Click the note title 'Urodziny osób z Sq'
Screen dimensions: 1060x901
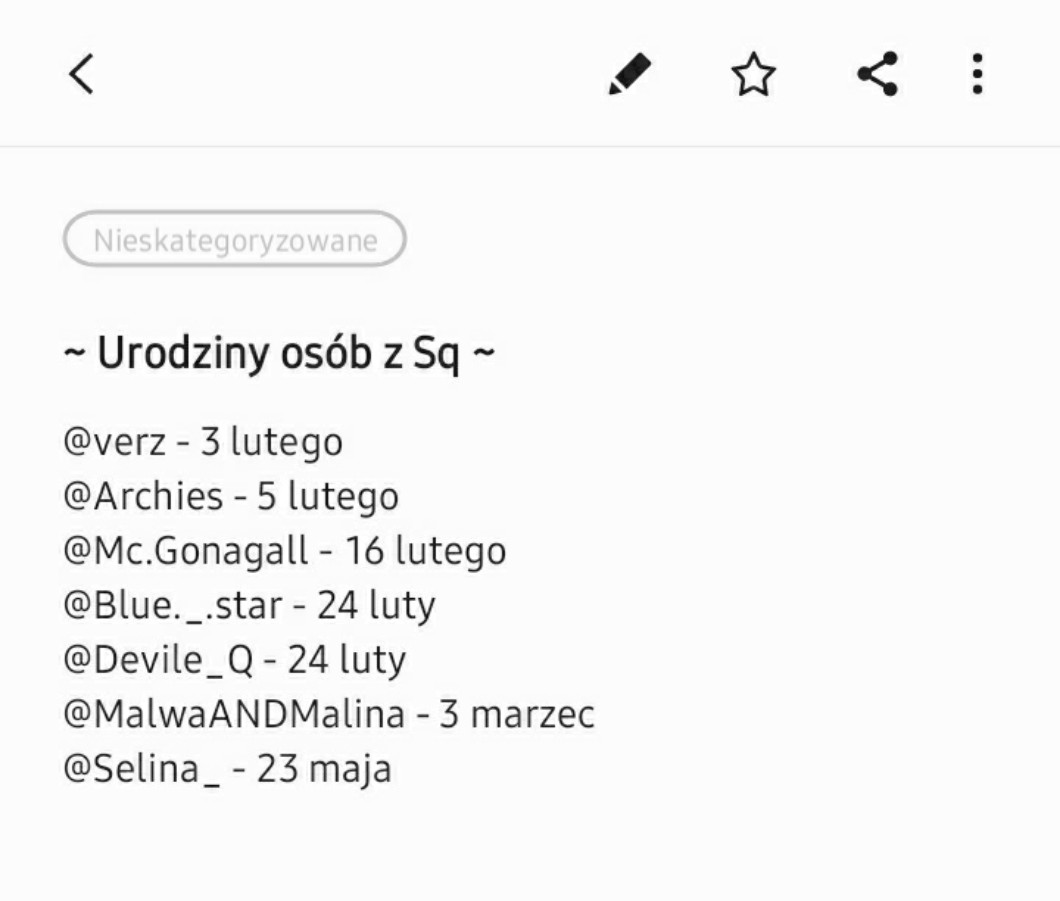[x=279, y=354]
